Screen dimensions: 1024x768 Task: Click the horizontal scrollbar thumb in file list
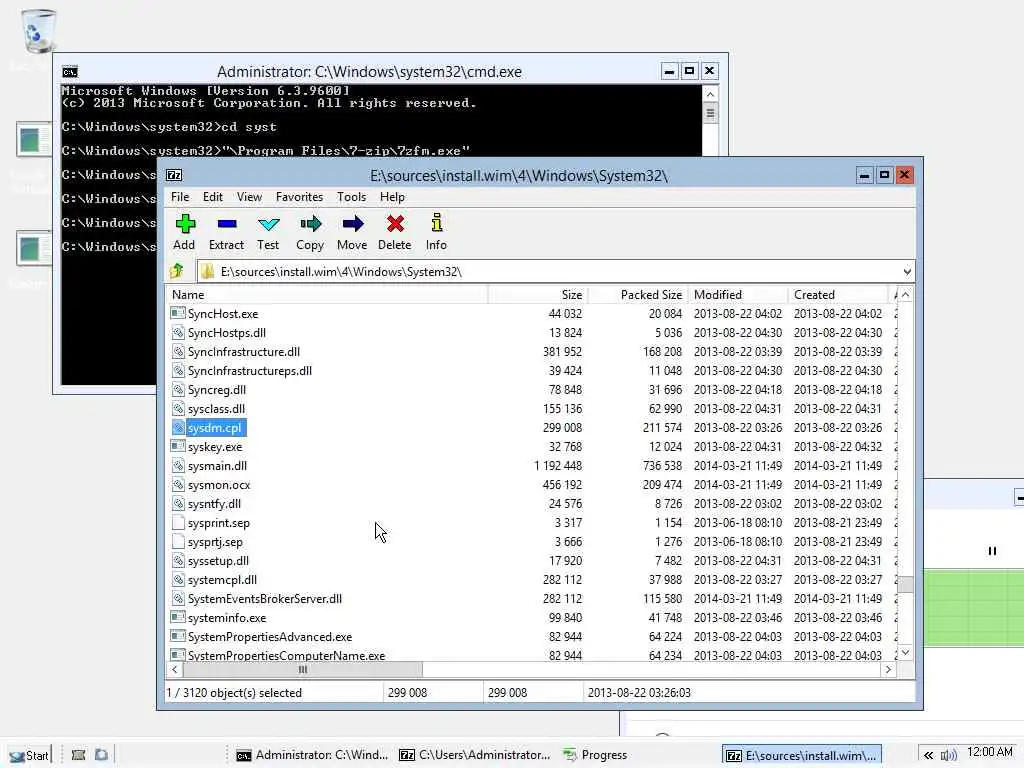303,669
